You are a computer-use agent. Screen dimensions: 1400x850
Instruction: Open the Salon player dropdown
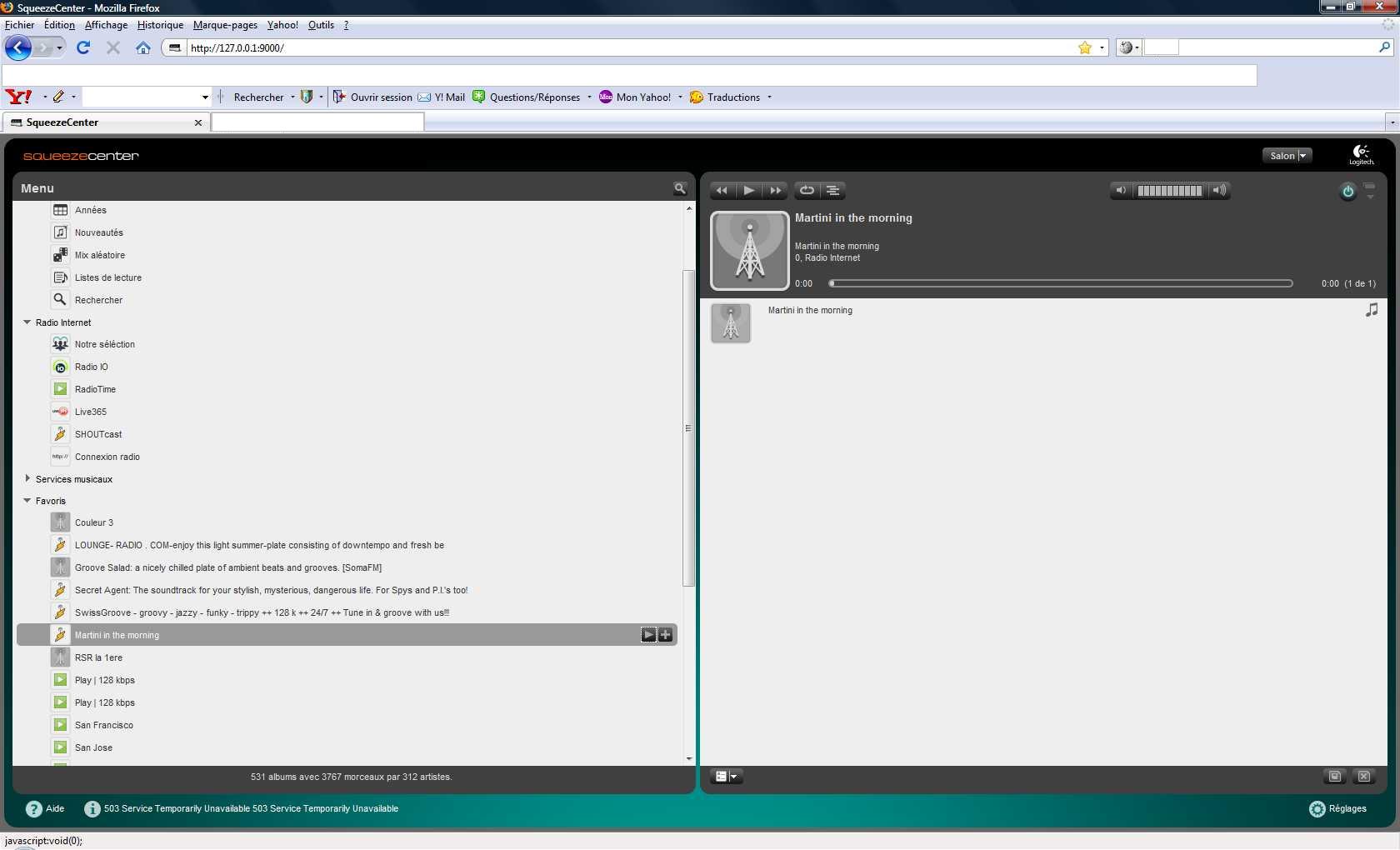click(1287, 156)
